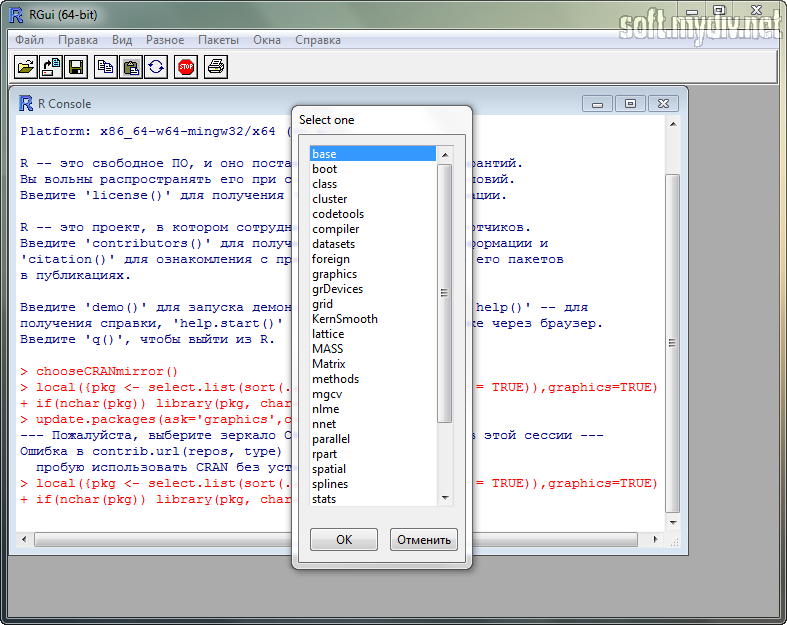Select nnet in the package list

(373, 424)
